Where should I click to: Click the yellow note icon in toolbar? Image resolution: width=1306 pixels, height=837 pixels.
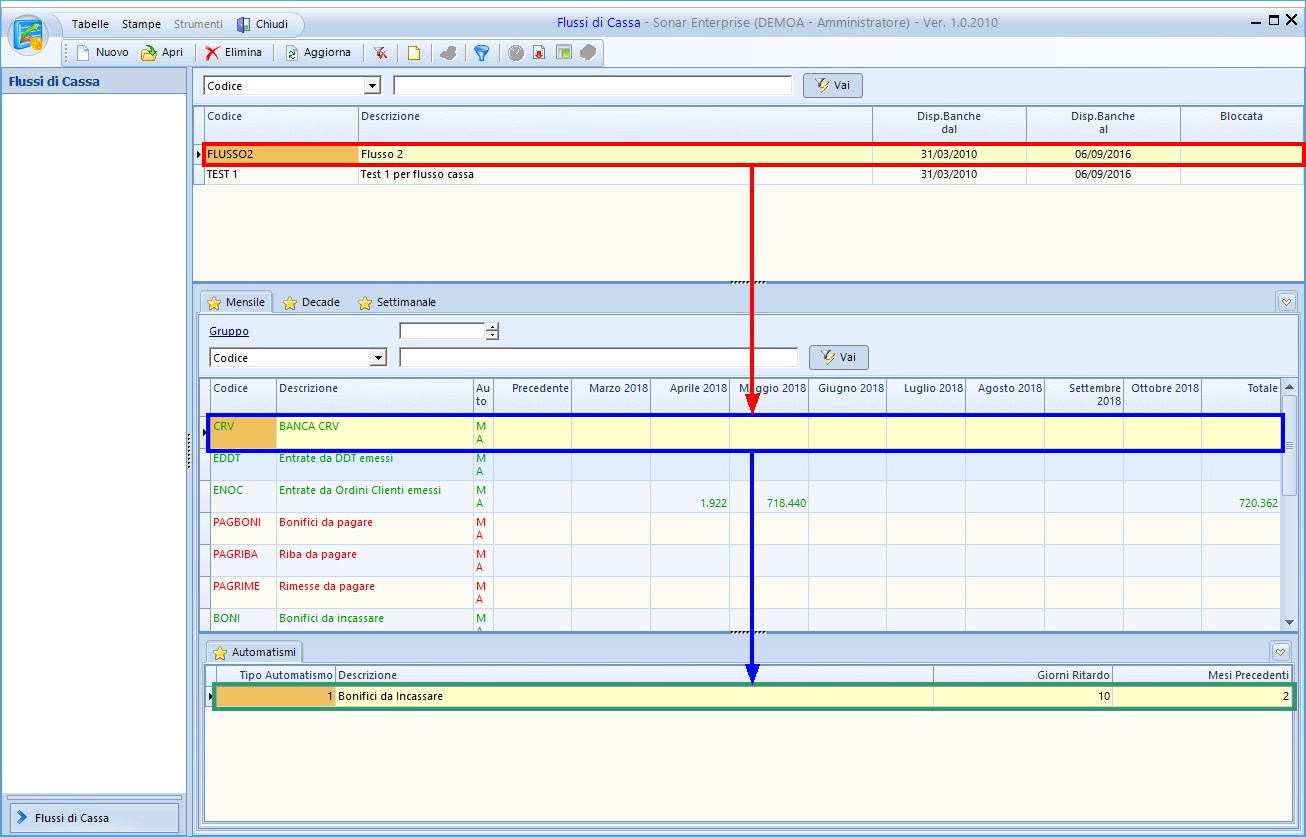[413, 53]
